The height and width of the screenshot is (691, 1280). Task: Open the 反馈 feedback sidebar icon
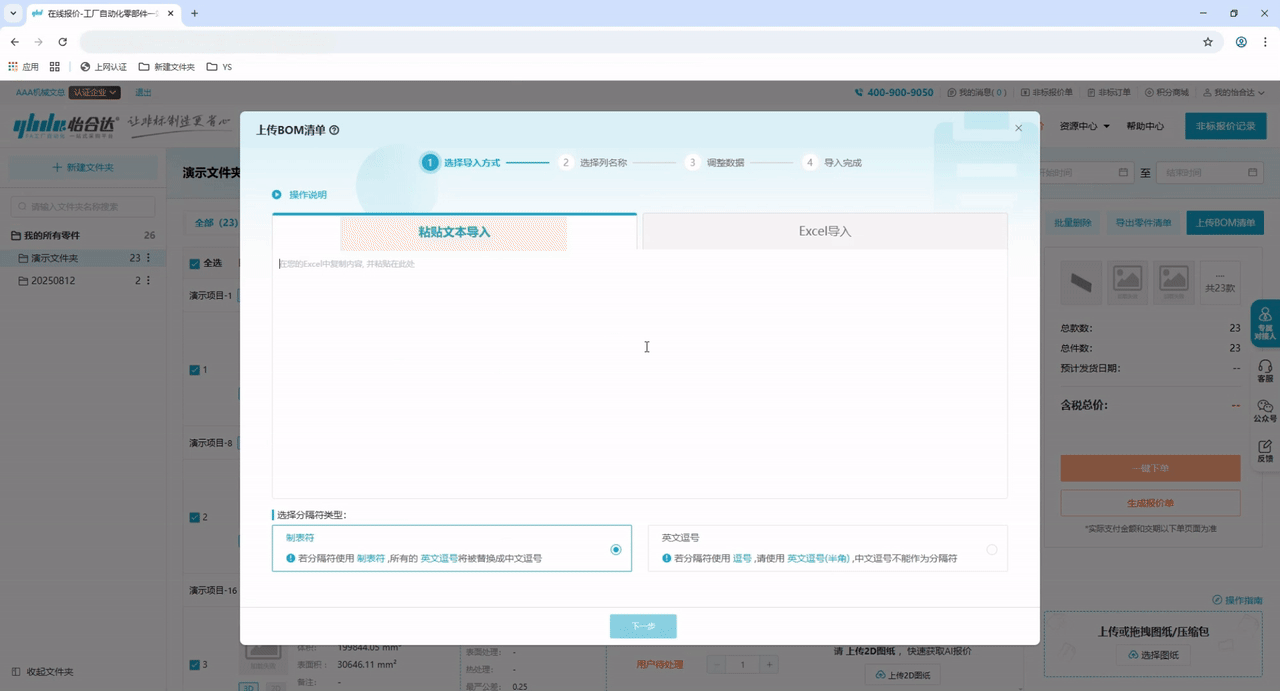click(1265, 450)
